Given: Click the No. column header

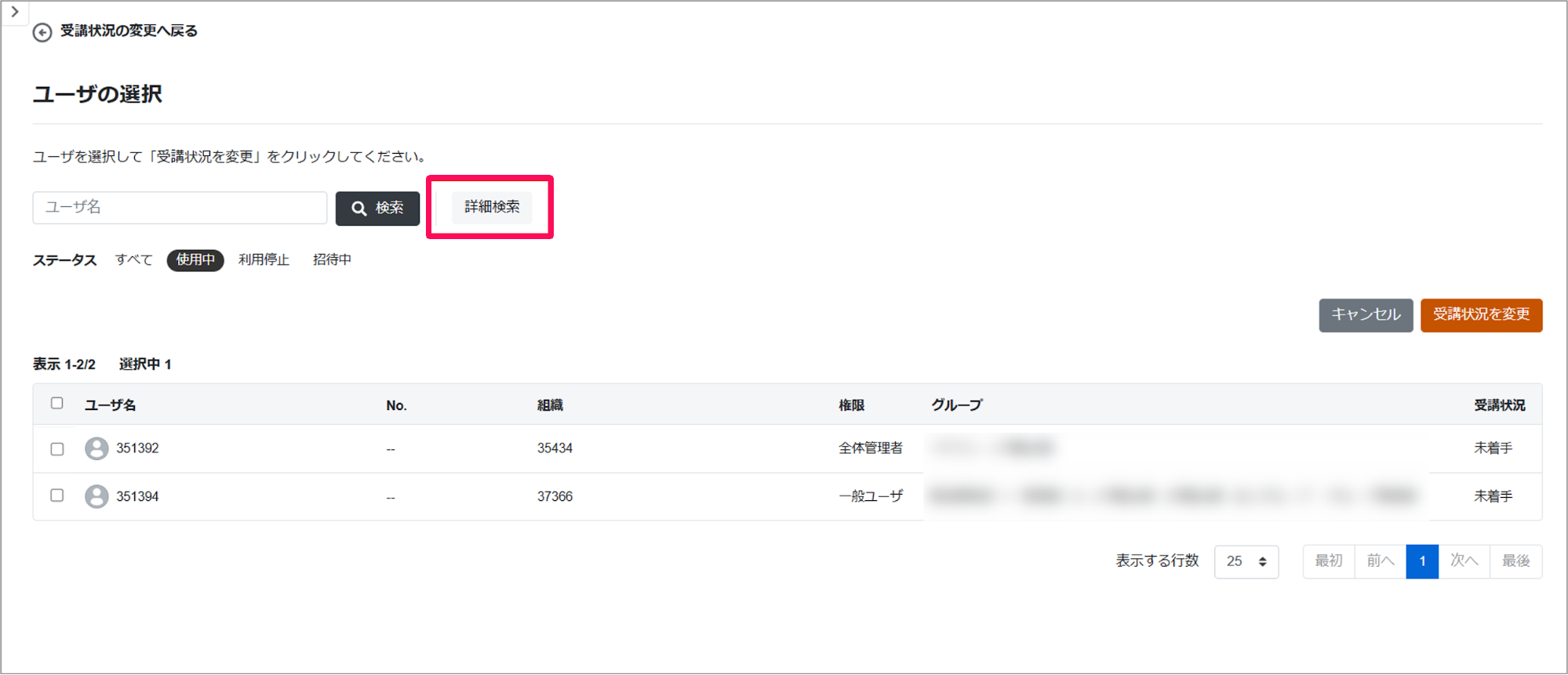Looking at the screenshot, I should point(396,406).
